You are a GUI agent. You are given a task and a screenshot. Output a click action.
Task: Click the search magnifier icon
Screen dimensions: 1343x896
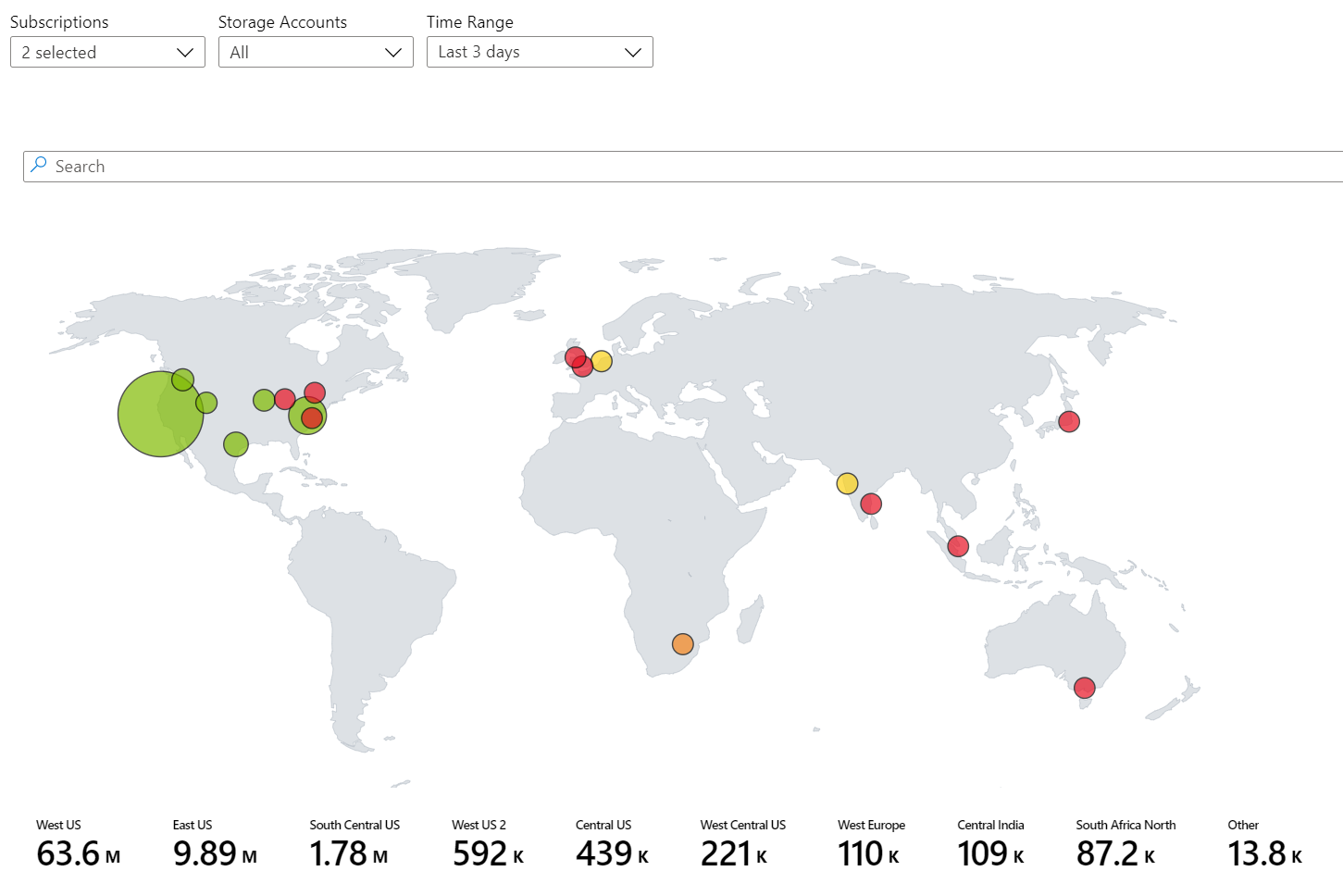click(x=38, y=165)
